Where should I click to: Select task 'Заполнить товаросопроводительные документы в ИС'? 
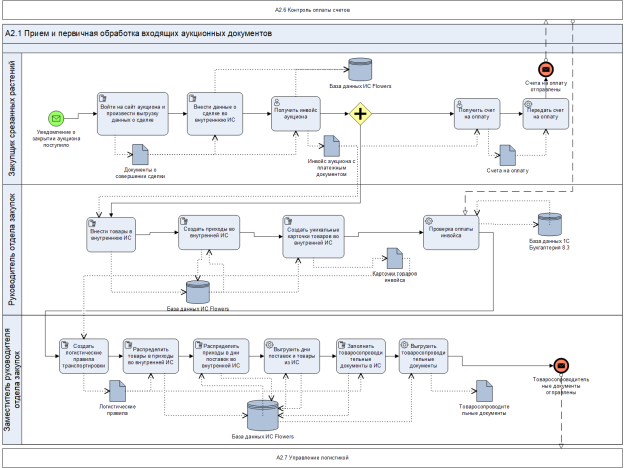coord(361,356)
